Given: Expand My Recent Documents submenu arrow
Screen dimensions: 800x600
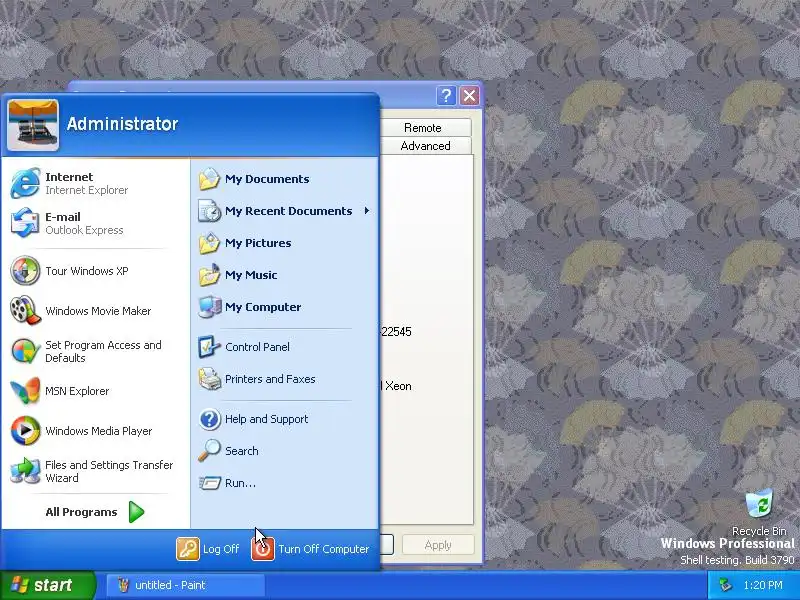Looking at the screenshot, I should click(x=366, y=211).
